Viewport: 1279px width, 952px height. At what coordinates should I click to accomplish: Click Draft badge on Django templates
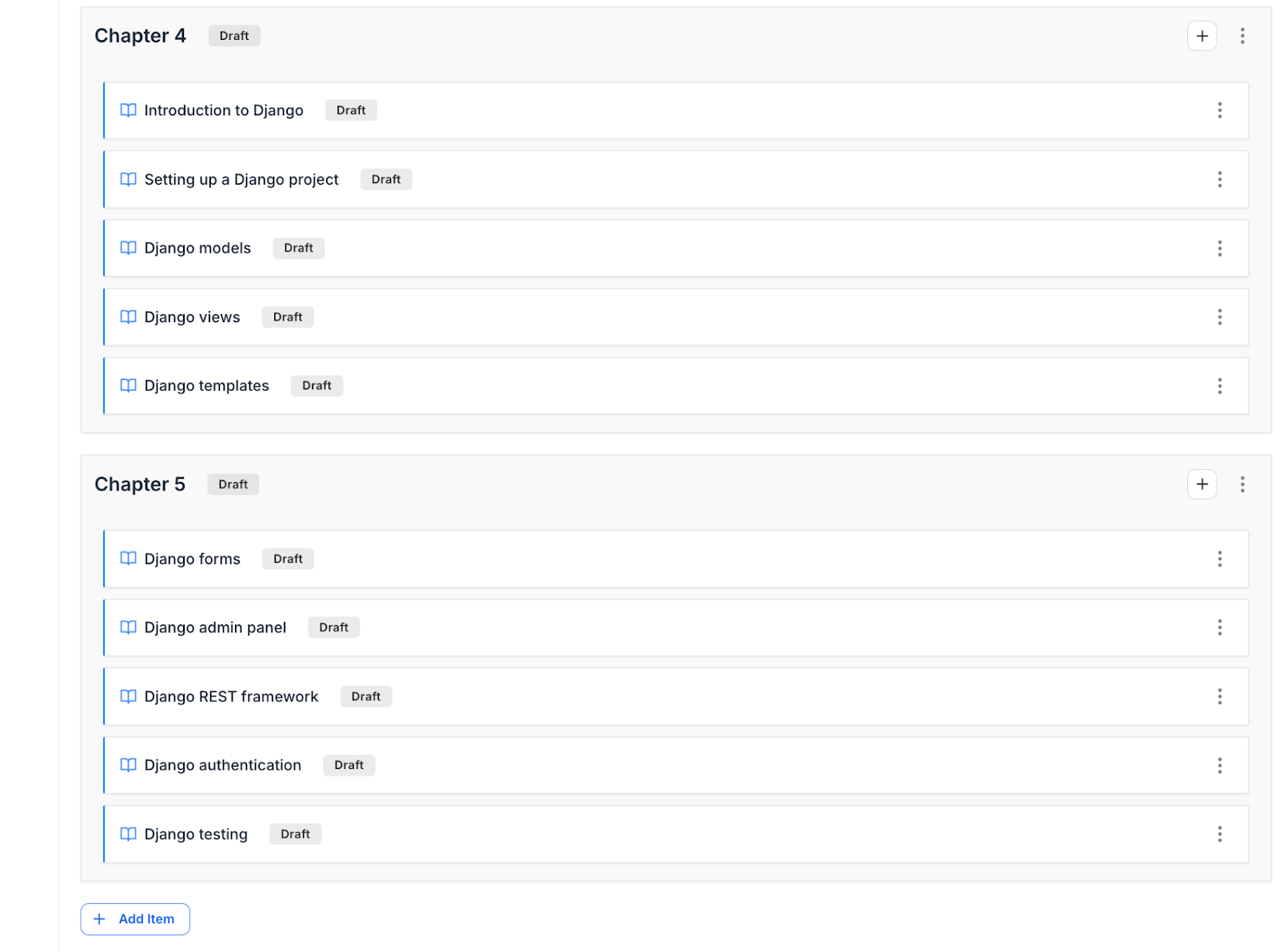[317, 386]
